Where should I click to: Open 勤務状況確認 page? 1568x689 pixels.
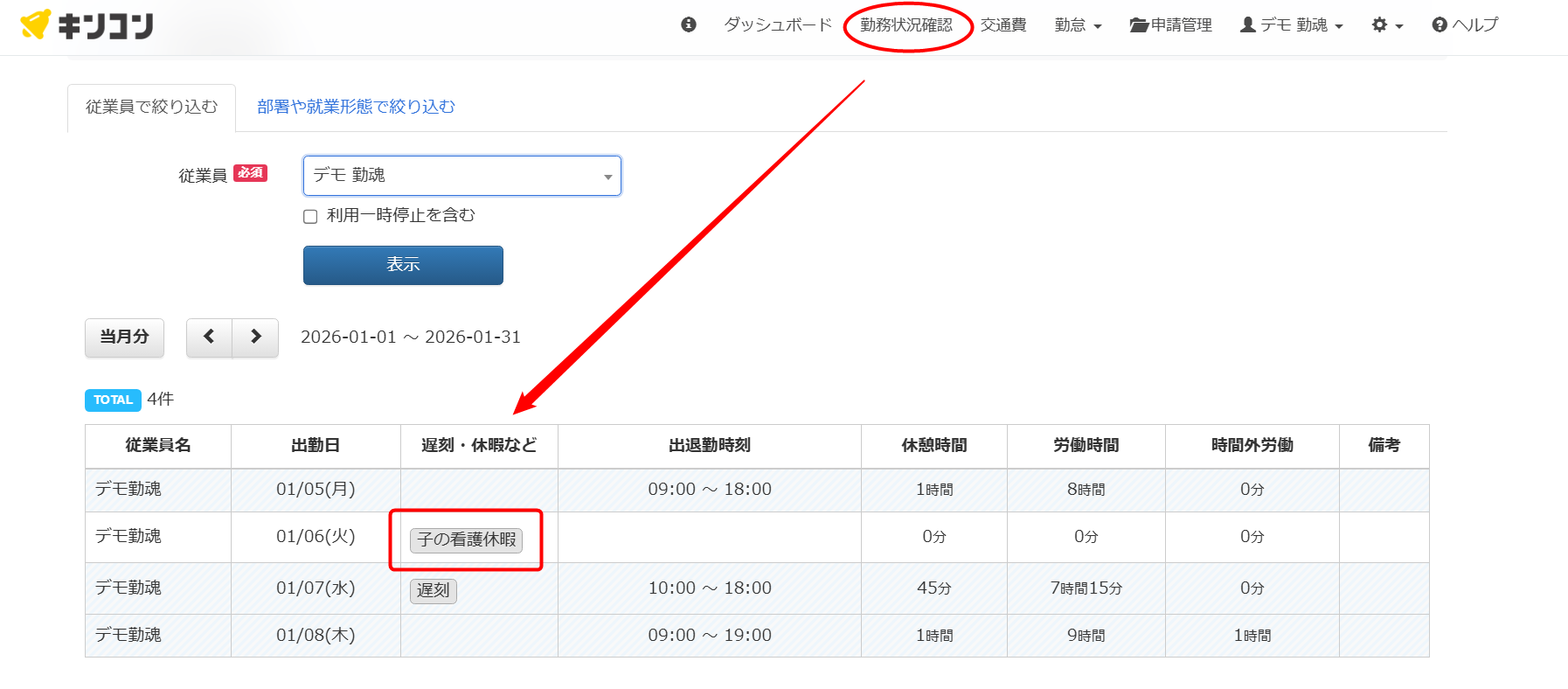point(906,25)
